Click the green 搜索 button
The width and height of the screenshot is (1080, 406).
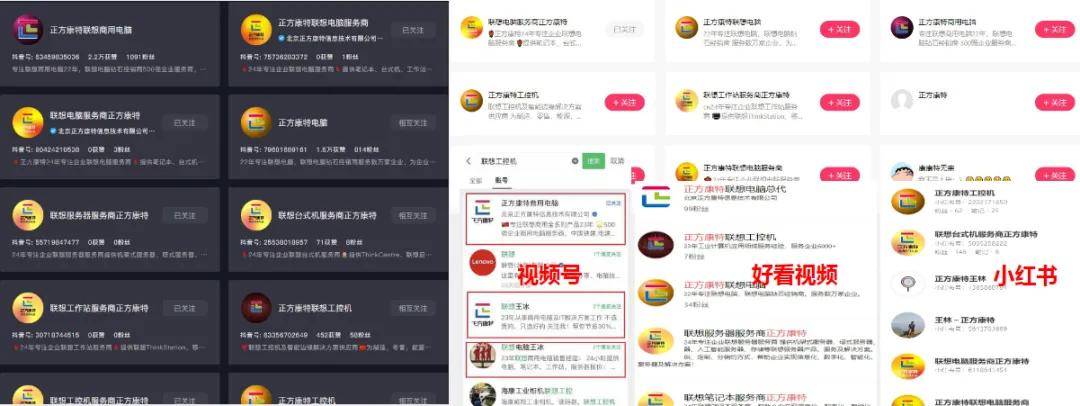tap(593, 161)
